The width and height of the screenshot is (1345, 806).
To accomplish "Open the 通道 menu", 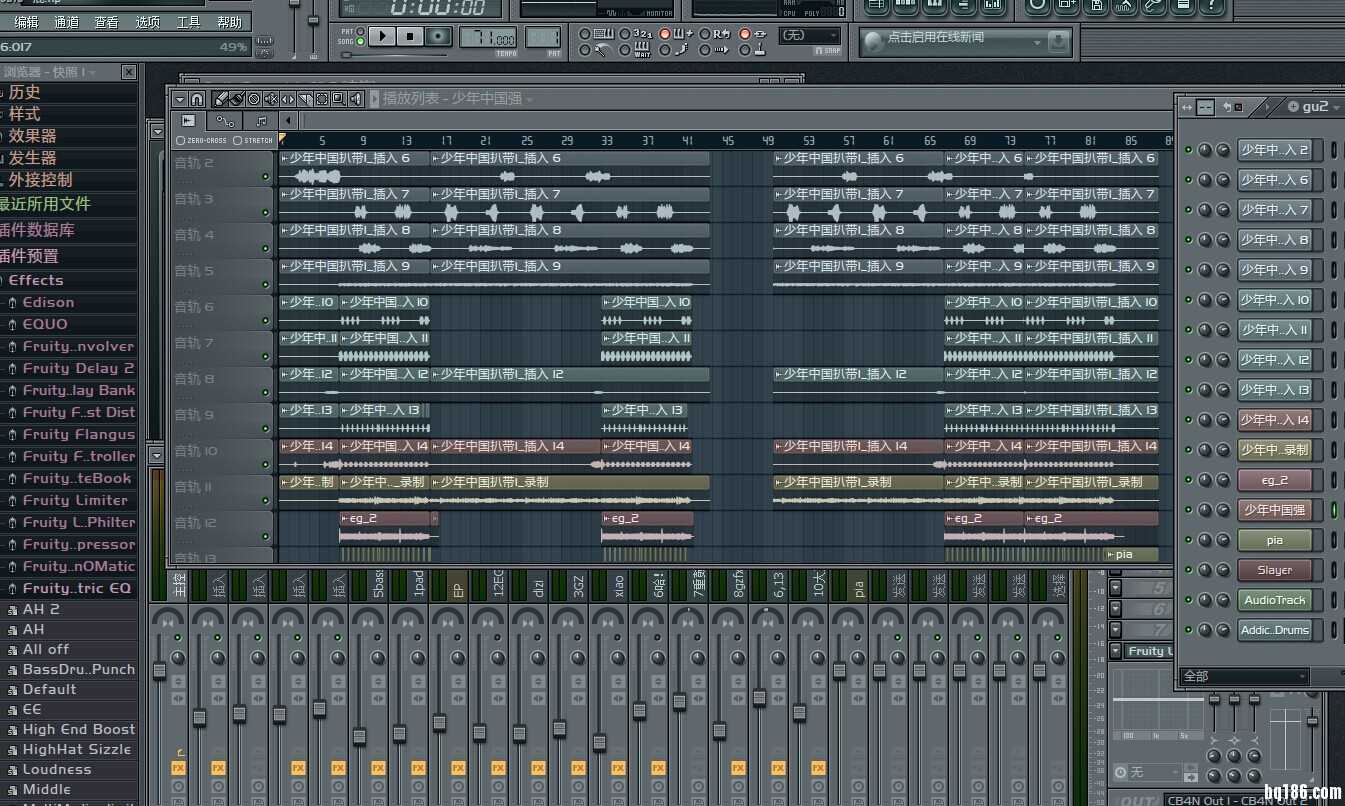I will point(66,22).
